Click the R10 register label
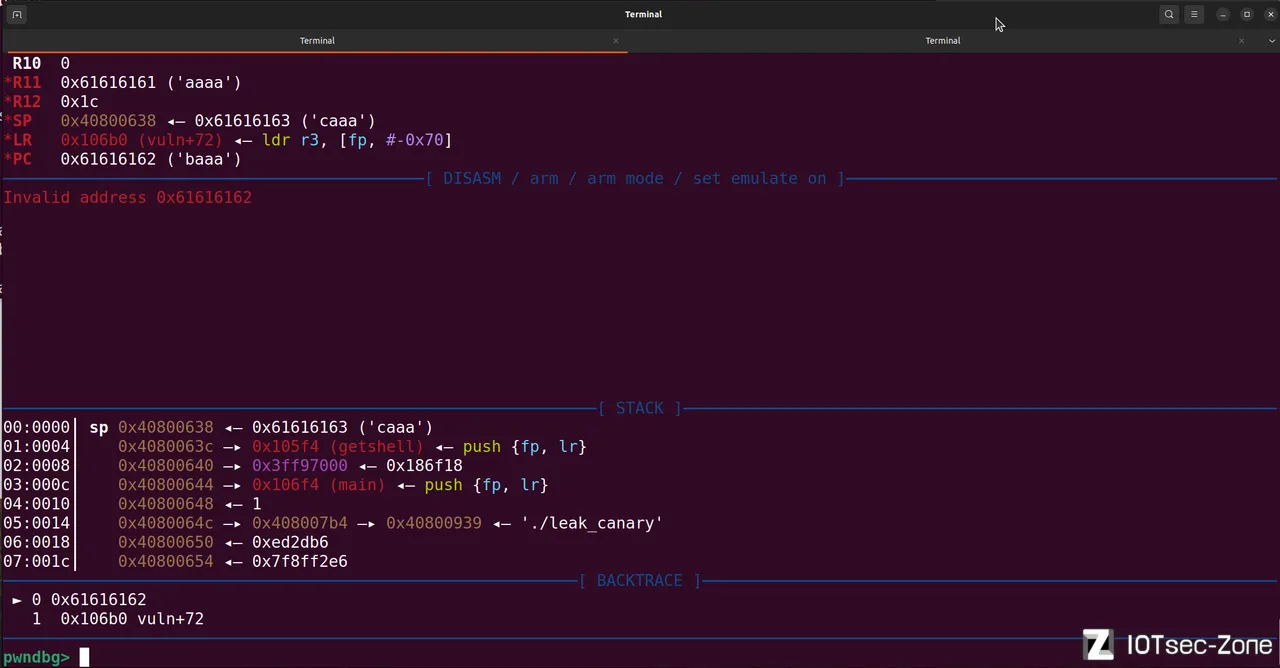This screenshot has width=1280, height=668. (x=27, y=64)
